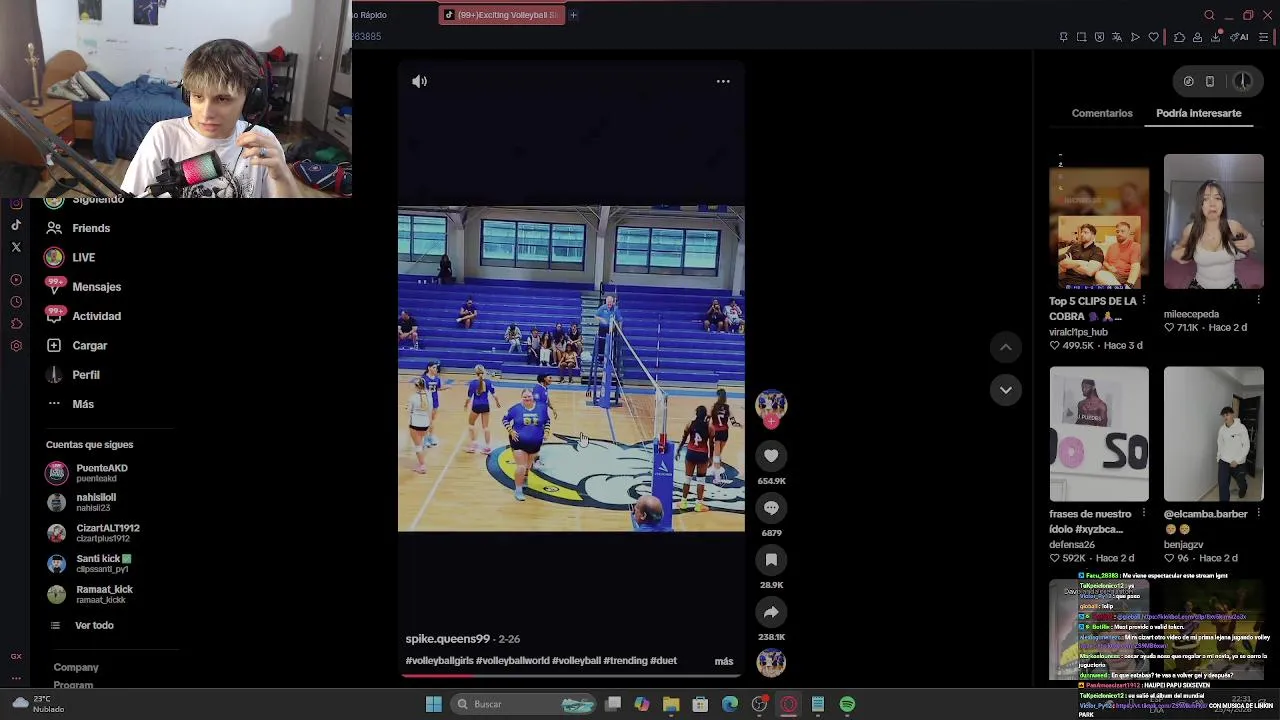Screen dimensions: 1280x720
Task: Open the video's three-dots options menu
Action: coord(723,81)
